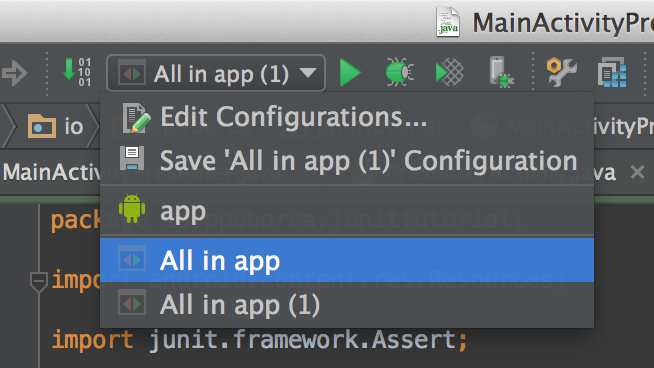Start the Debug bug icon

(x=400, y=73)
